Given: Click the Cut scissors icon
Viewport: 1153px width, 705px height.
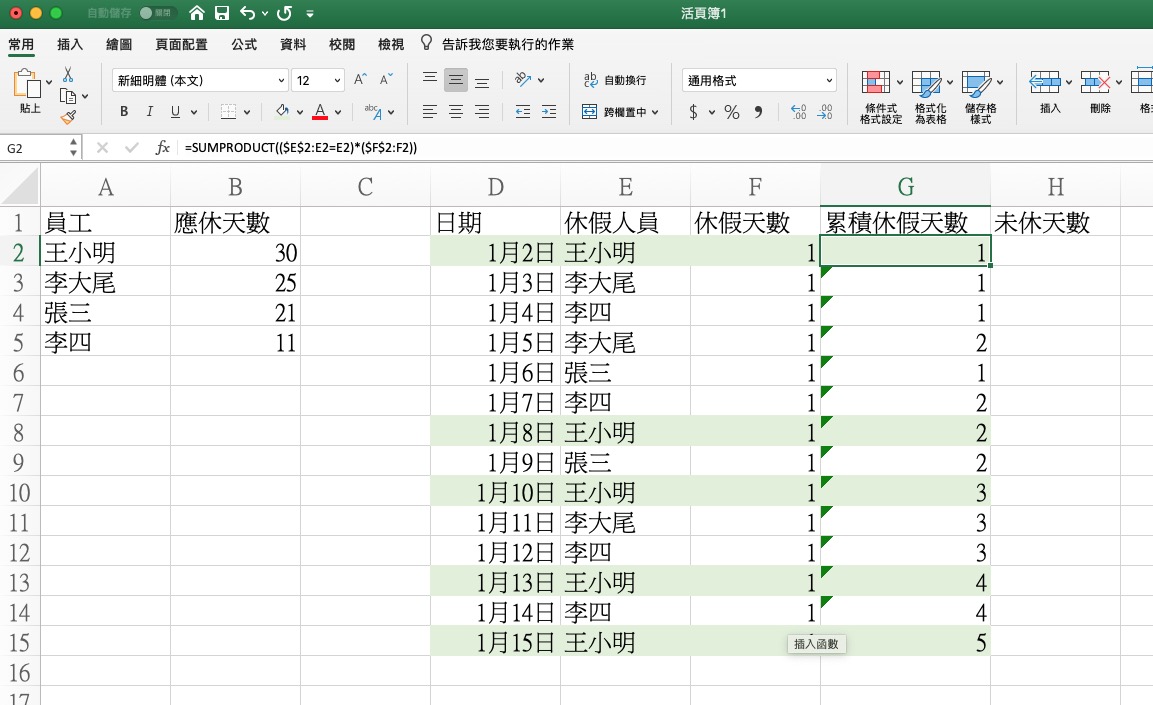Looking at the screenshot, I should (68, 75).
